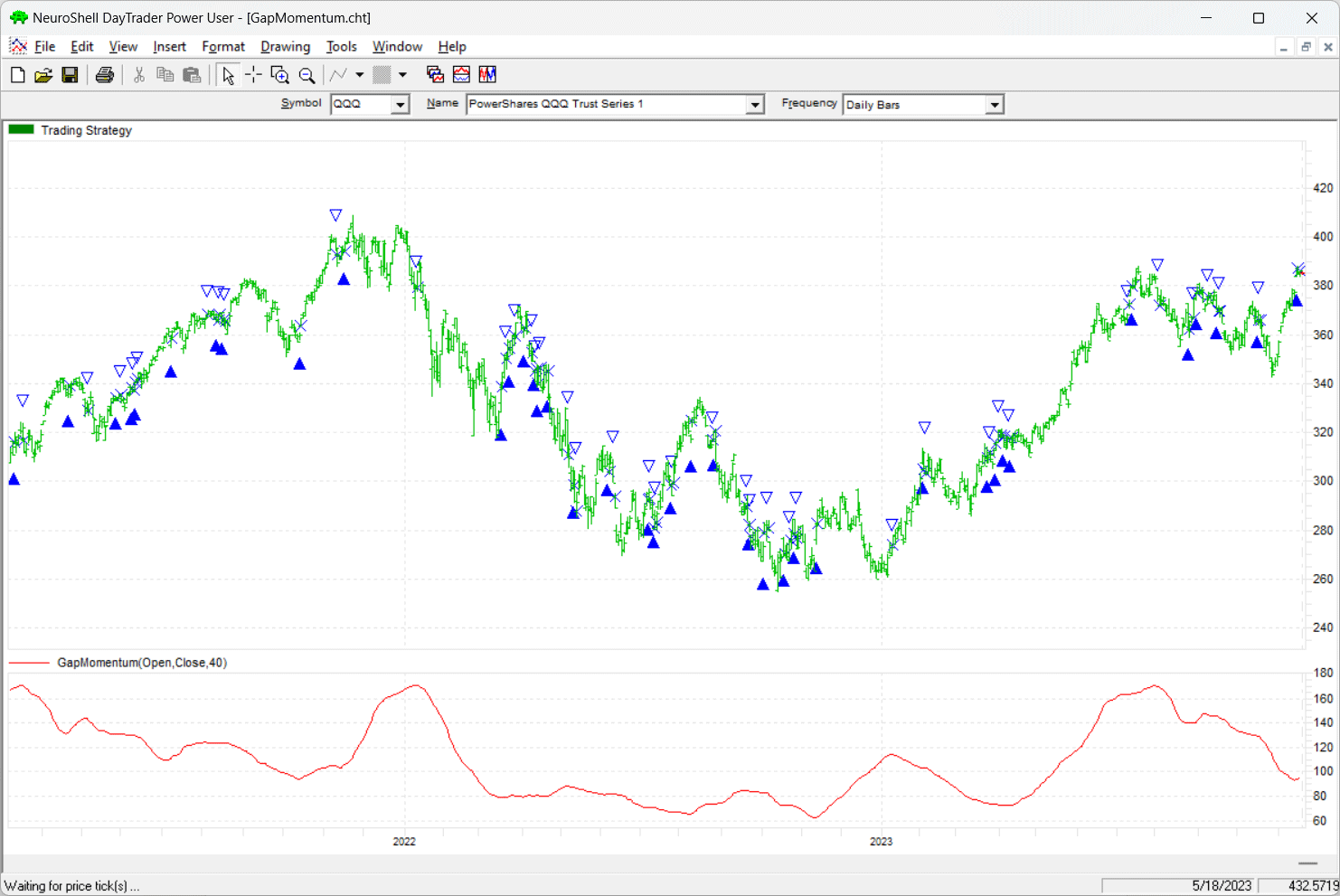
Task: Print the chart using printer icon
Action: [x=105, y=75]
